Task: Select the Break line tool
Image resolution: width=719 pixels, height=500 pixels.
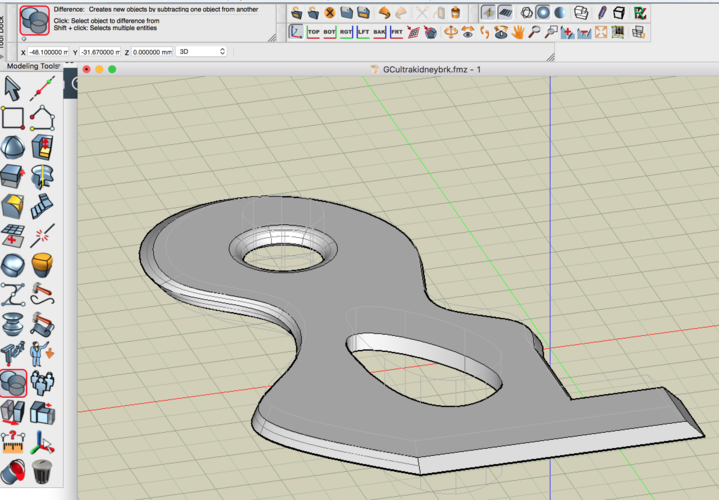Action: [x=42, y=236]
